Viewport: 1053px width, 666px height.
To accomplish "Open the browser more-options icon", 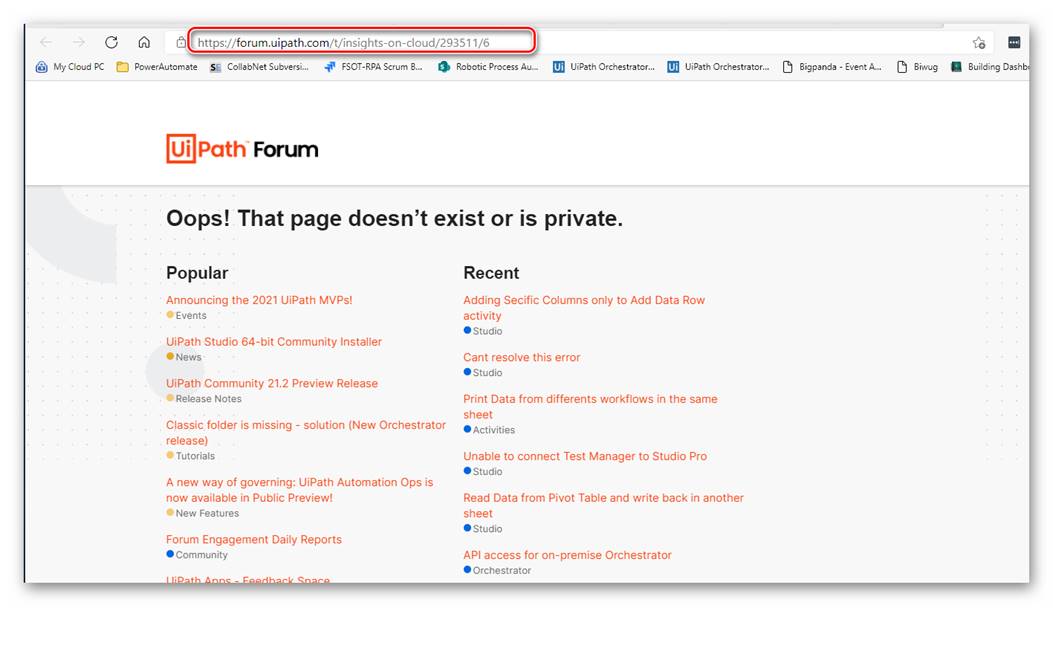I will tap(1014, 42).
